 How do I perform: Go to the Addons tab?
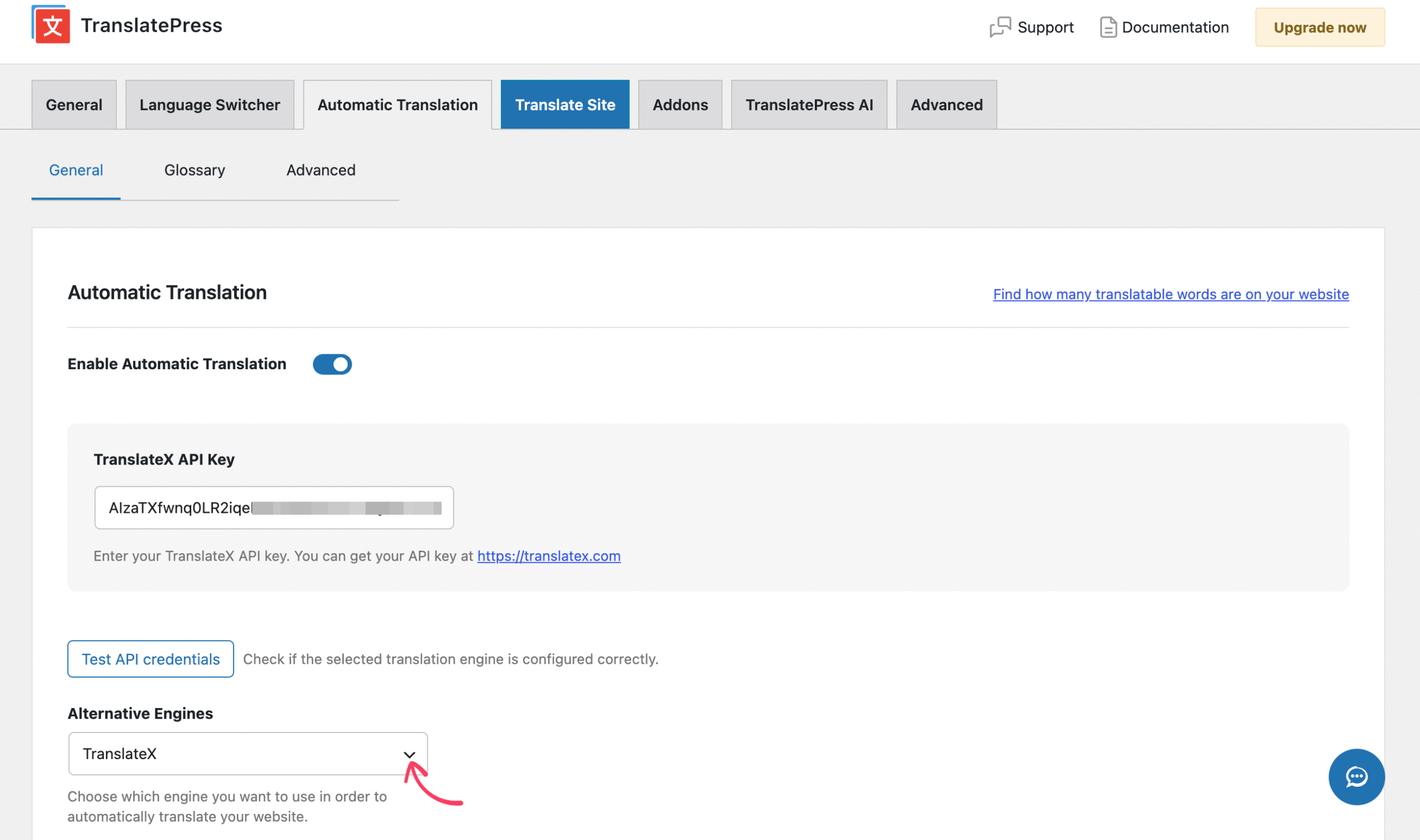(680, 105)
